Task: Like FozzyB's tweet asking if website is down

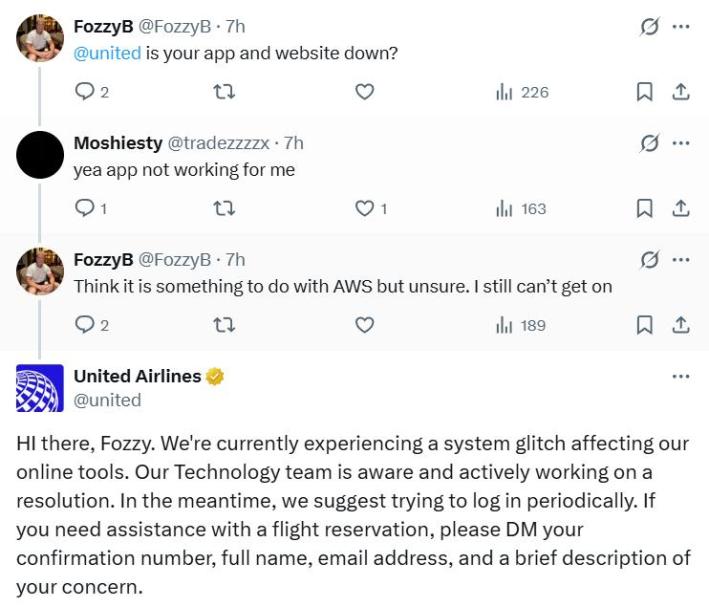Action: (365, 92)
